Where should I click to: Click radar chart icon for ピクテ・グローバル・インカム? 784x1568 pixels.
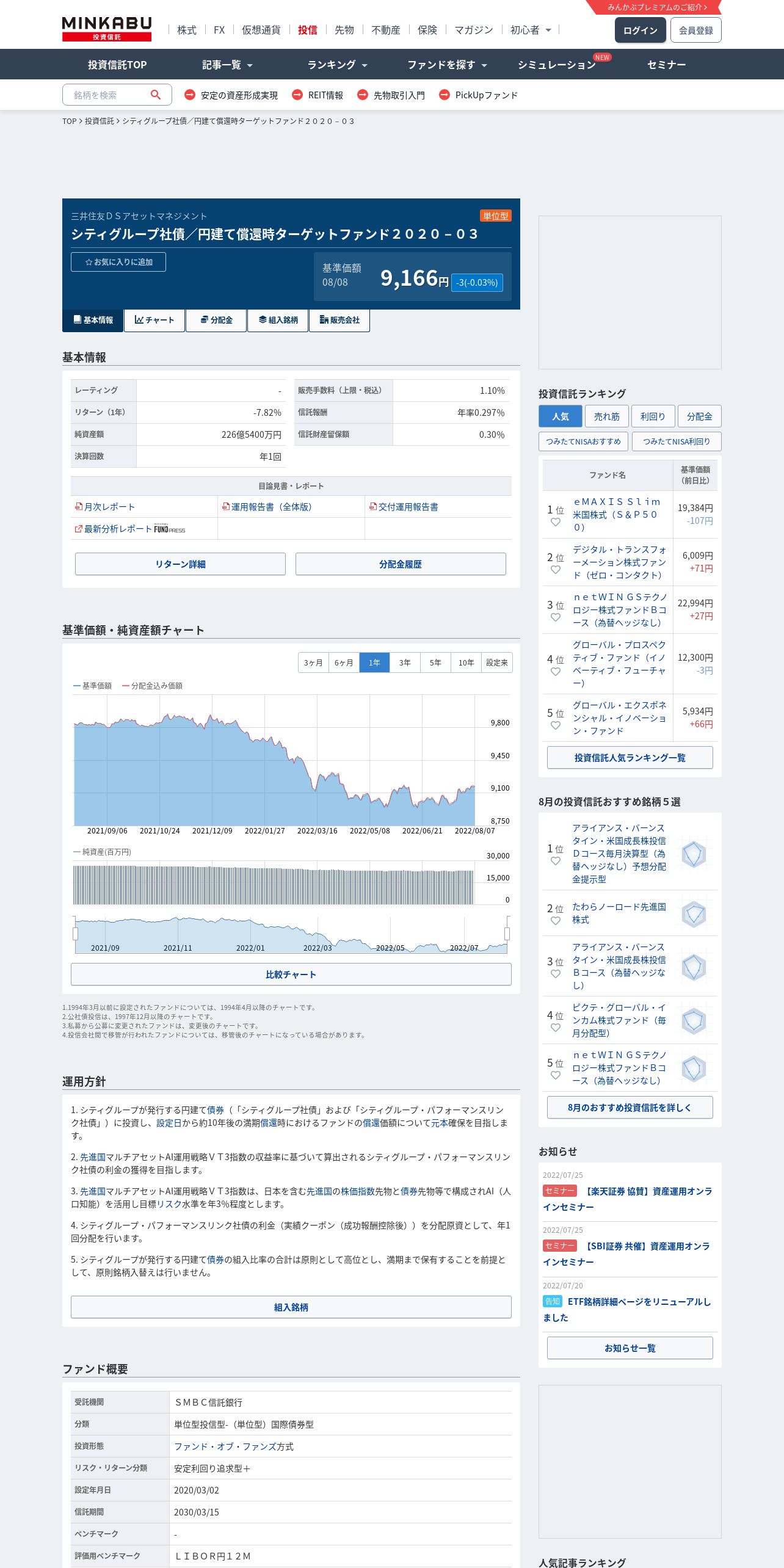(x=694, y=1020)
